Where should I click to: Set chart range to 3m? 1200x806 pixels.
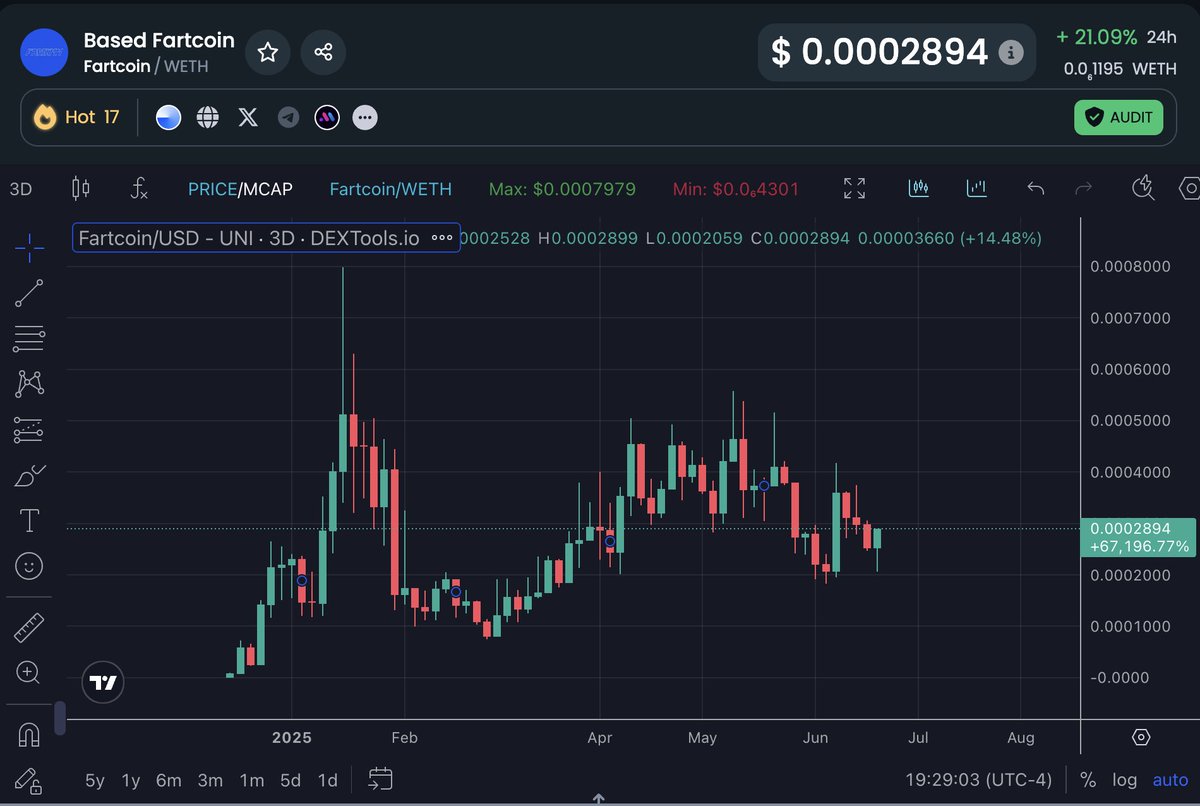pyautogui.click(x=210, y=780)
